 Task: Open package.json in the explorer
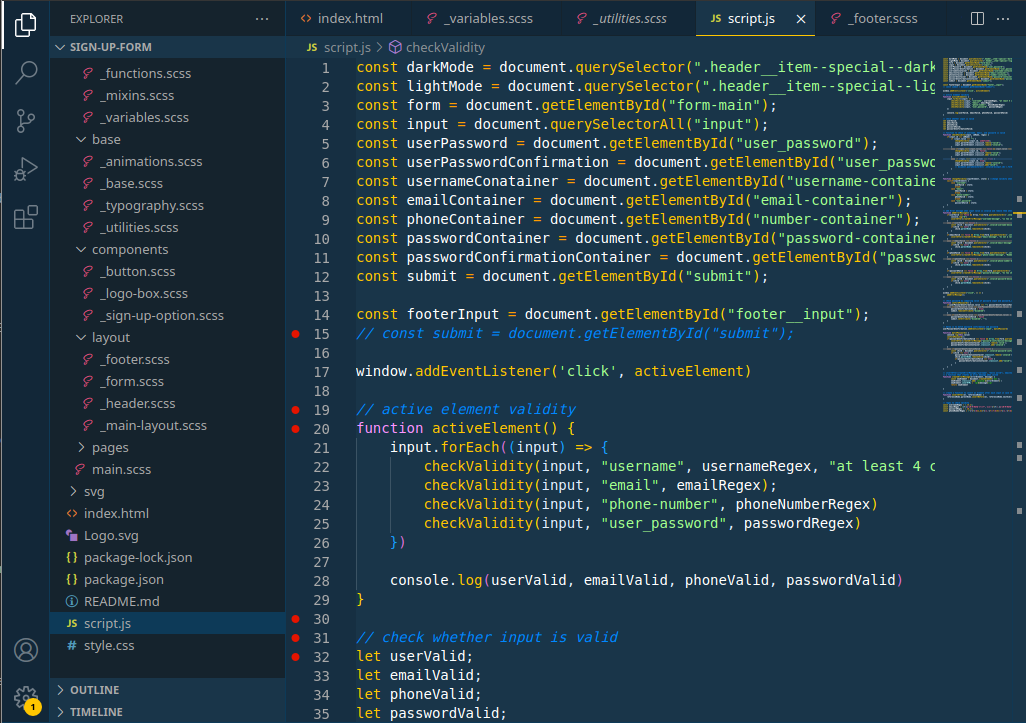(x=168, y=580)
